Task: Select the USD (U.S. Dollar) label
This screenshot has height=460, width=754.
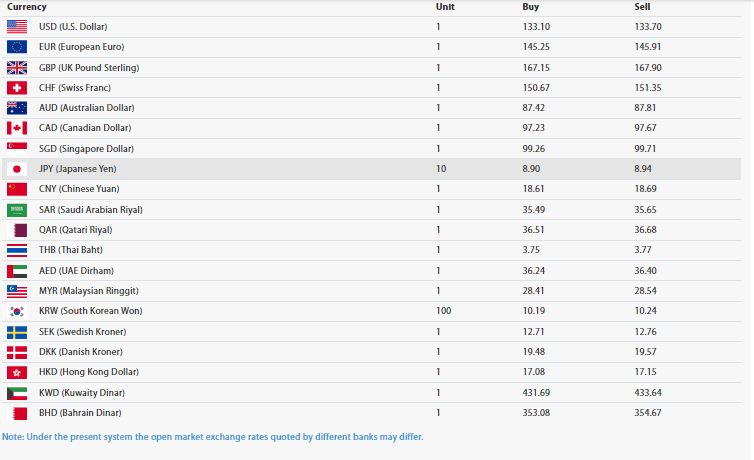Action: click(73, 26)
